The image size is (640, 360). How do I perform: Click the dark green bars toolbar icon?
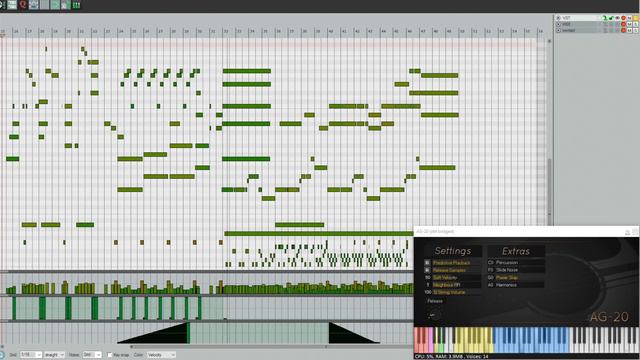point(76,4)
